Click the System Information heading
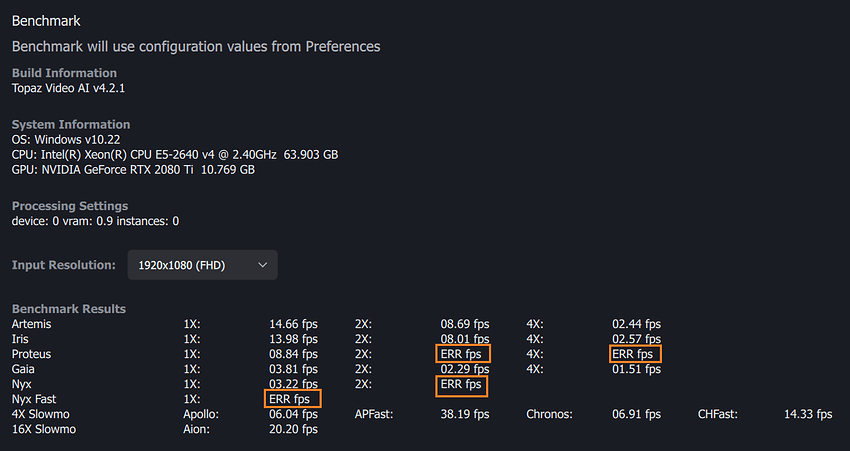This screenshot has width=850, height=451. [71, 125]
